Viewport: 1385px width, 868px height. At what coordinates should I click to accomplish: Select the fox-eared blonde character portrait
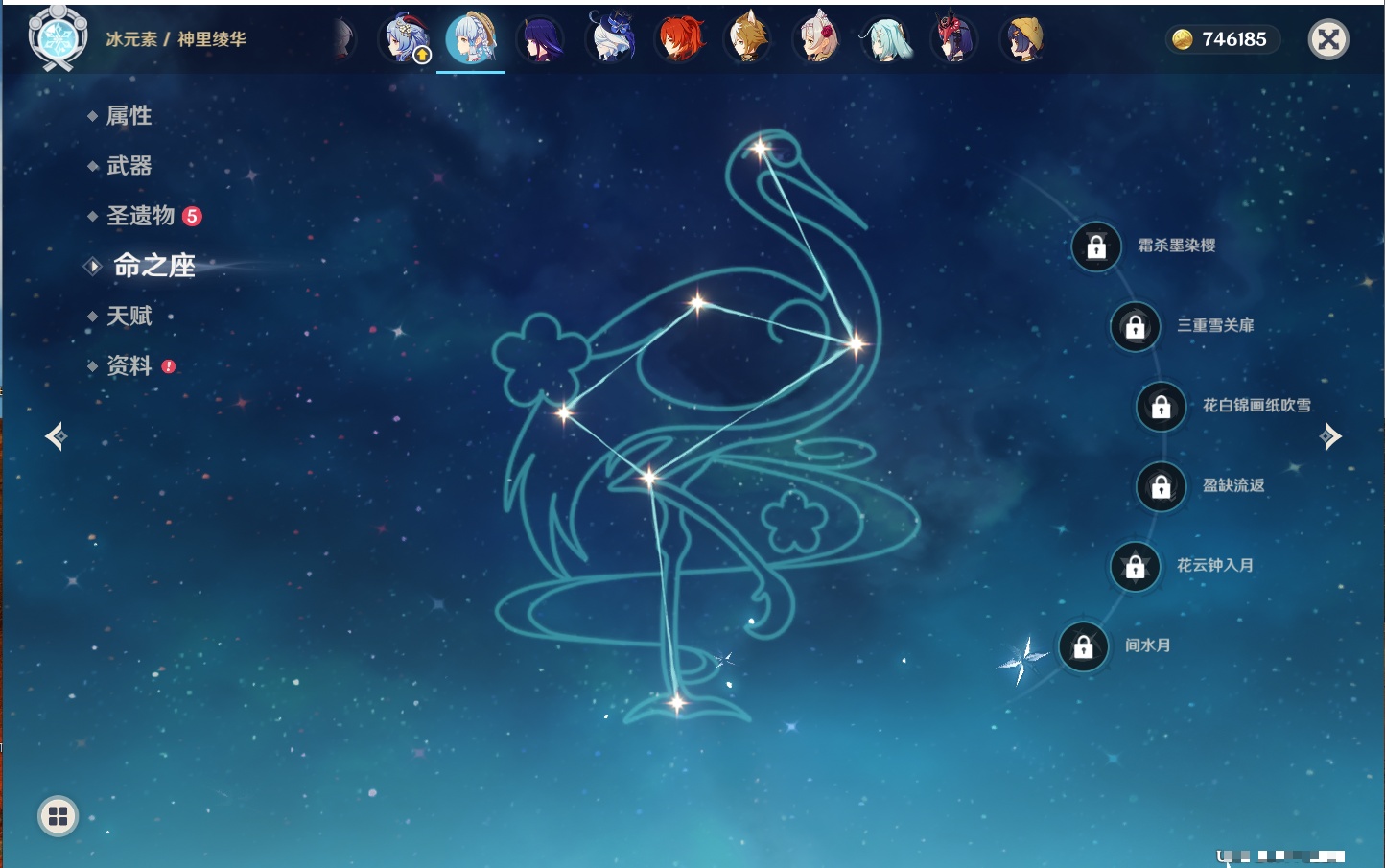click(x=748, y=38)
